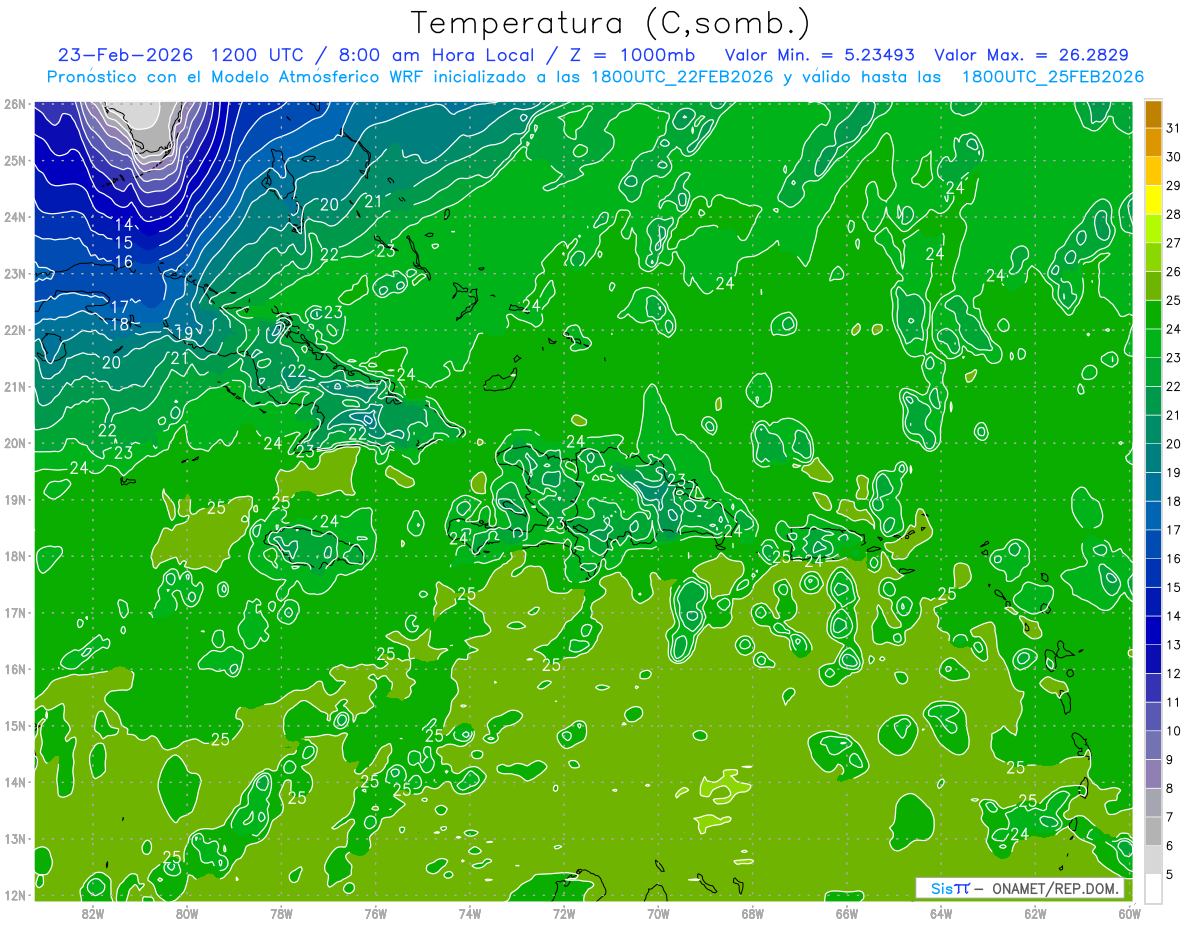Click the colorbar label 27

pos(1174,243)
